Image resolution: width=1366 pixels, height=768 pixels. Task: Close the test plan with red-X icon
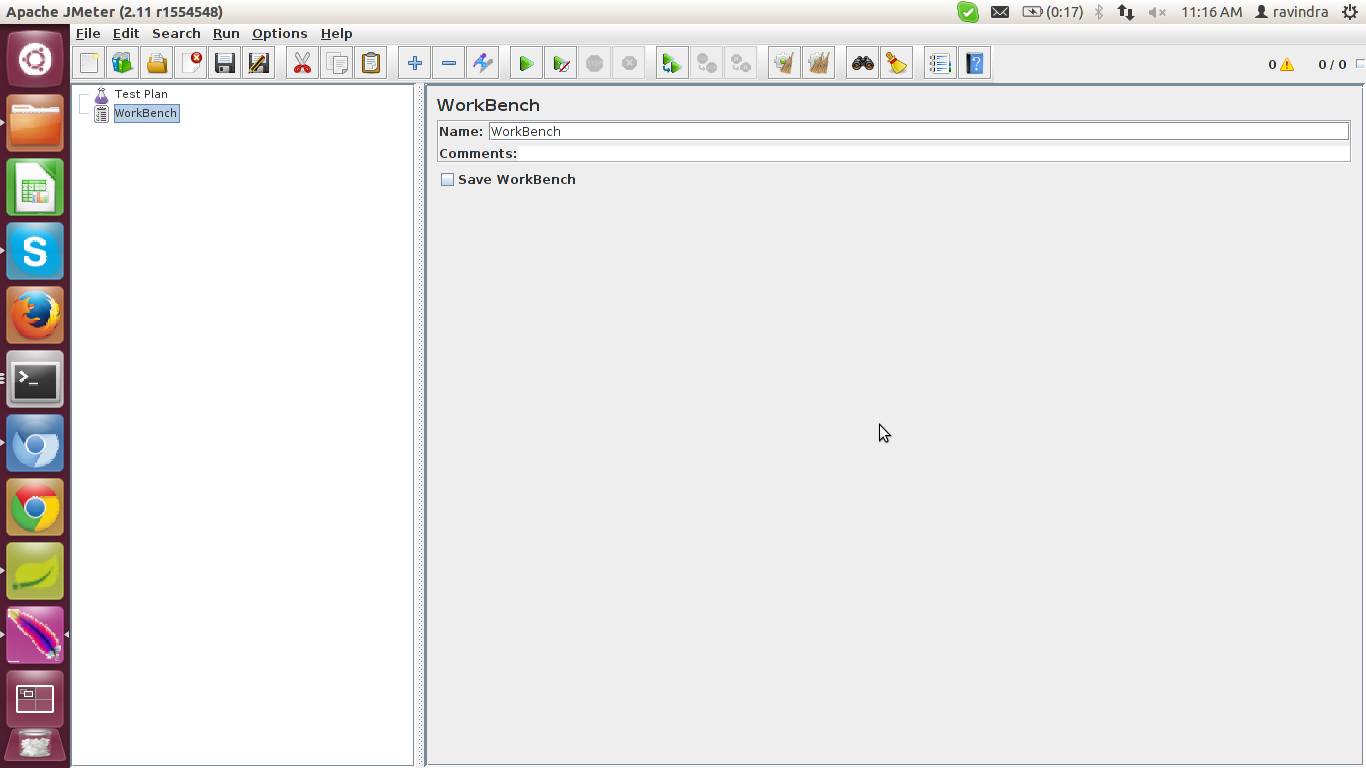[x=191, y=64]
